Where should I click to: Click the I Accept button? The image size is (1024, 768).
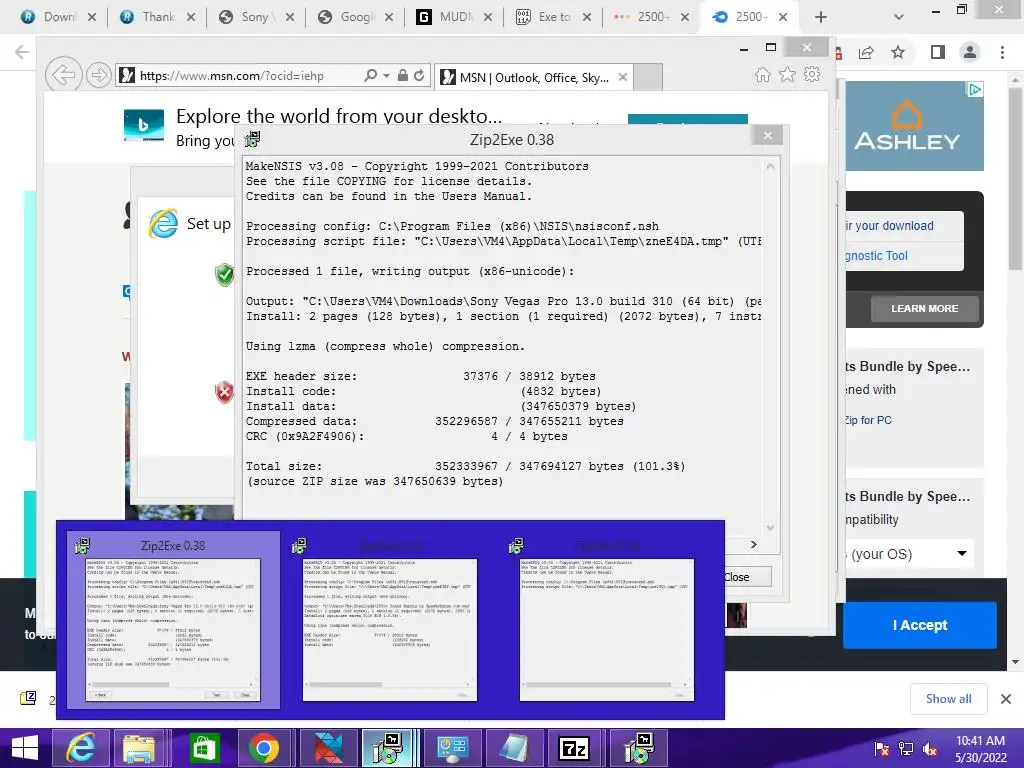click(920, 625)
